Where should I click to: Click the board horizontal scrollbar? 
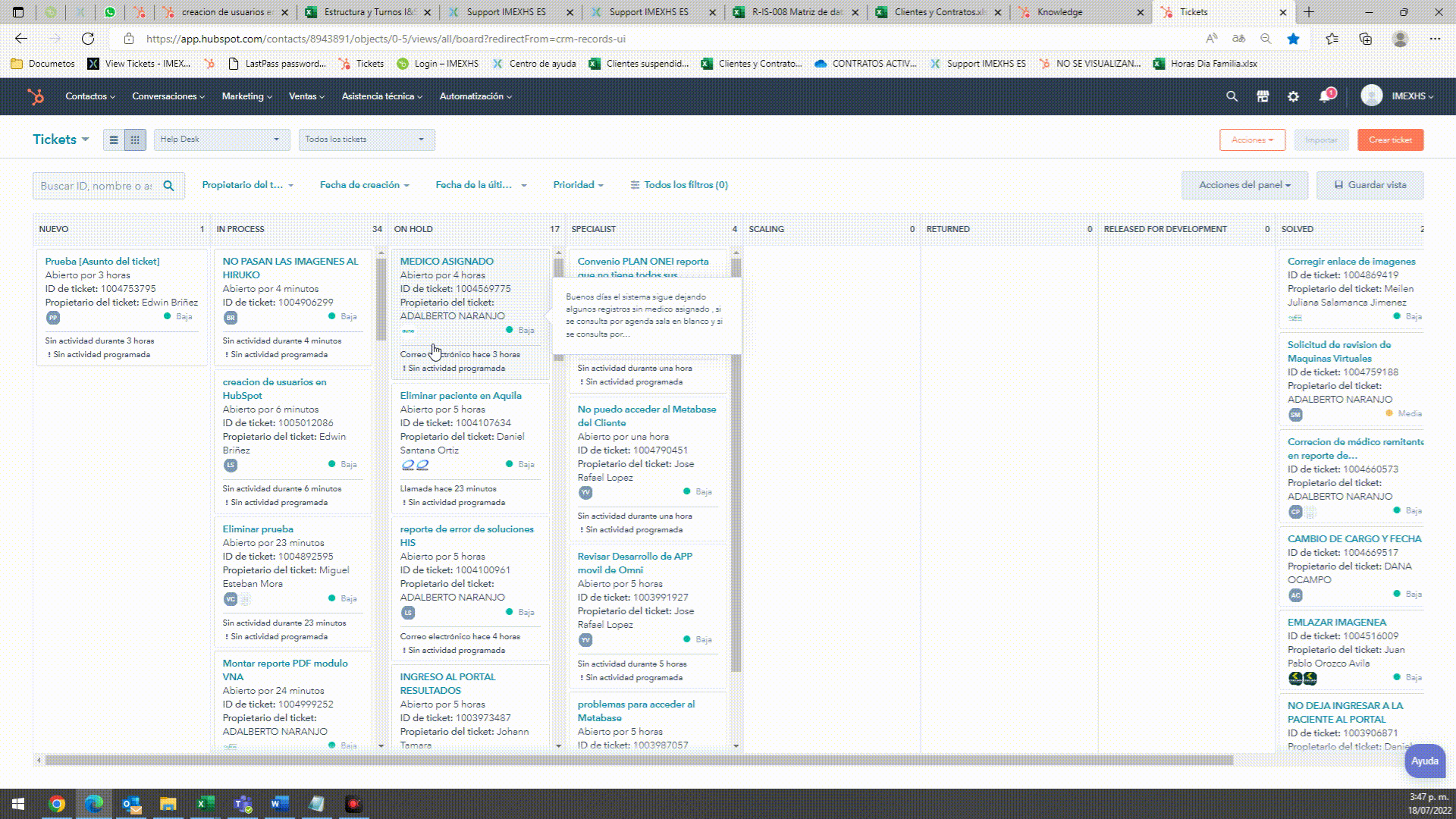coord(637,760)
